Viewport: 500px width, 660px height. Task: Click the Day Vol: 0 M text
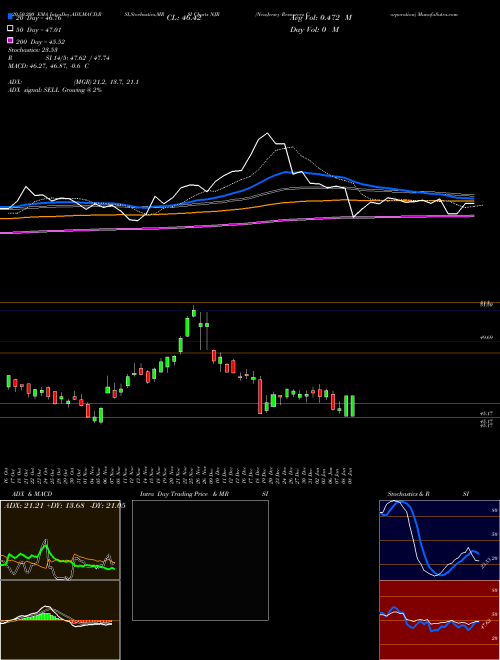click(x=314, y=29)
